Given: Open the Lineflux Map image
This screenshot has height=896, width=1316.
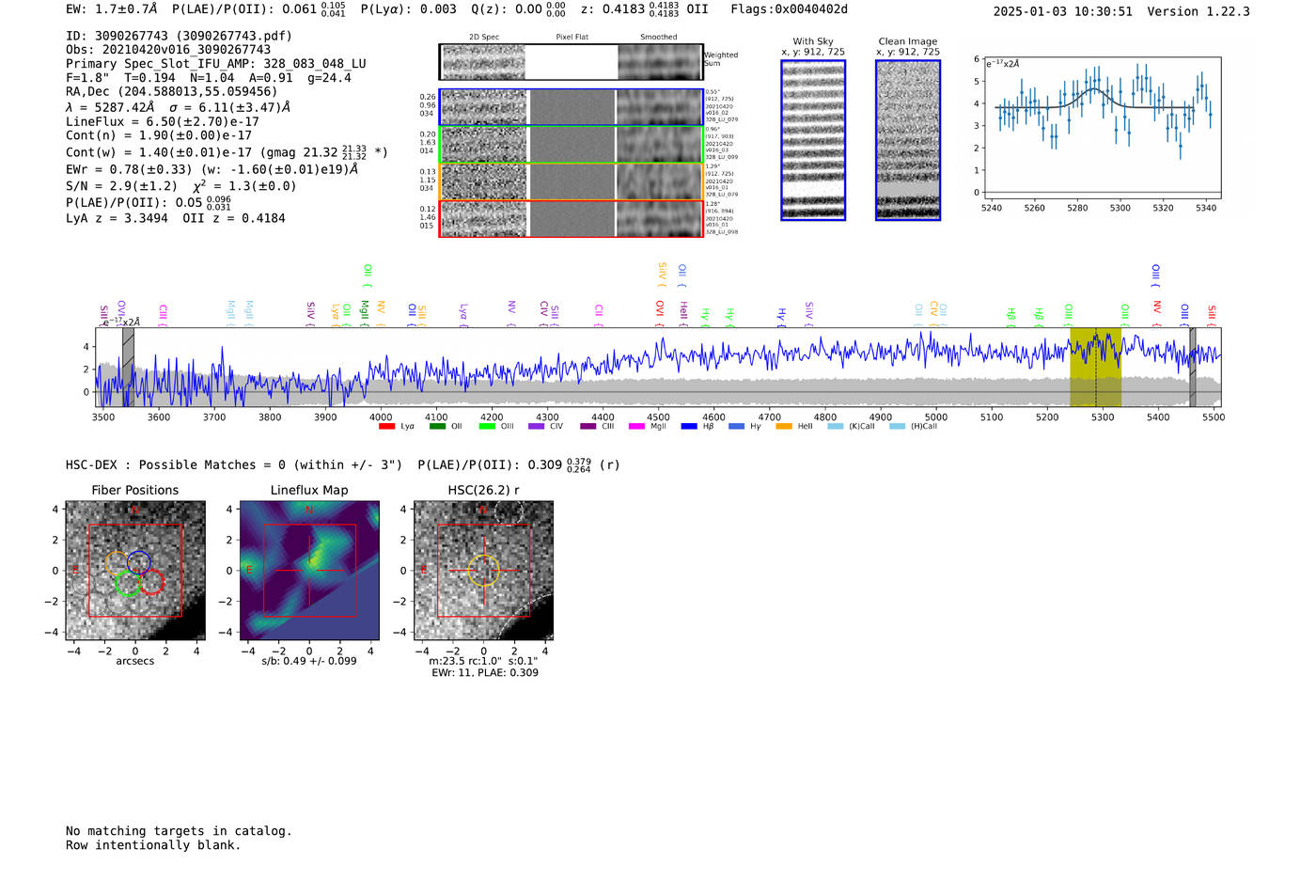Looking at the screenshot, I should 309,571.
